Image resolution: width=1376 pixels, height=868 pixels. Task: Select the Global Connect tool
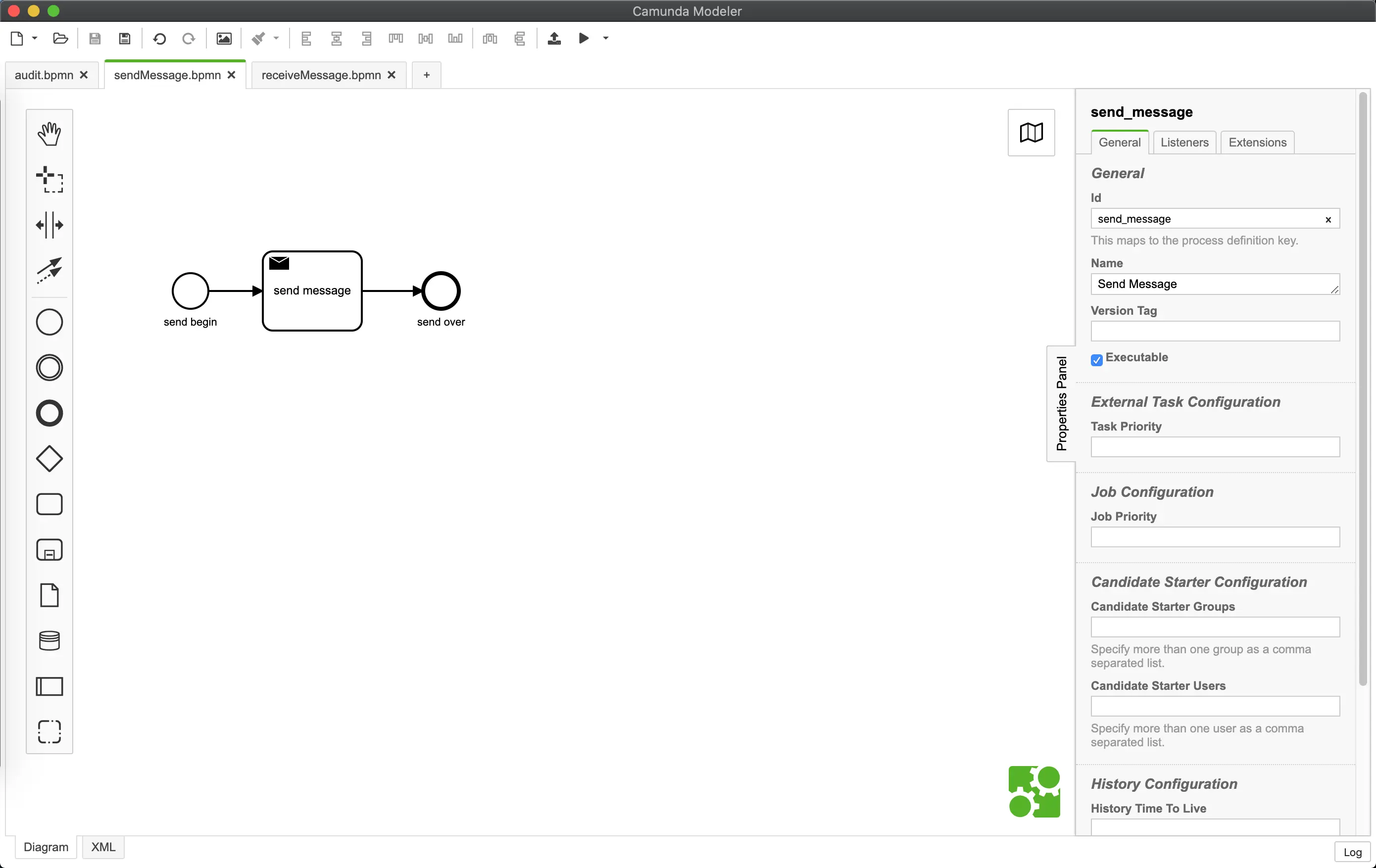click(49, 271)
